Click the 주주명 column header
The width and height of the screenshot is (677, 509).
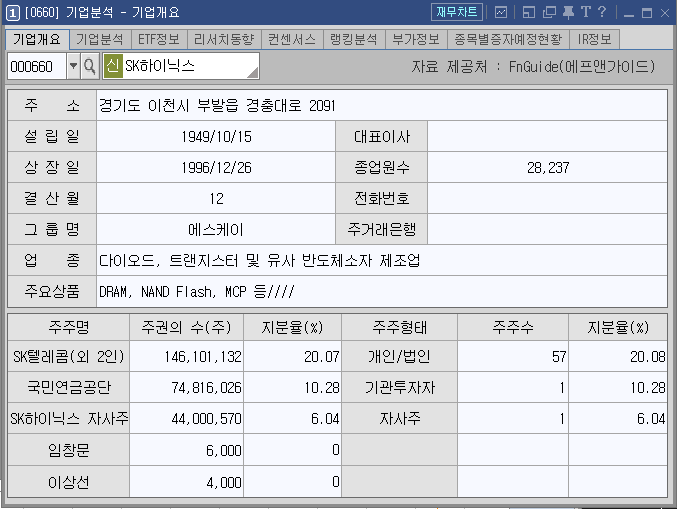[x=69, y=327]
